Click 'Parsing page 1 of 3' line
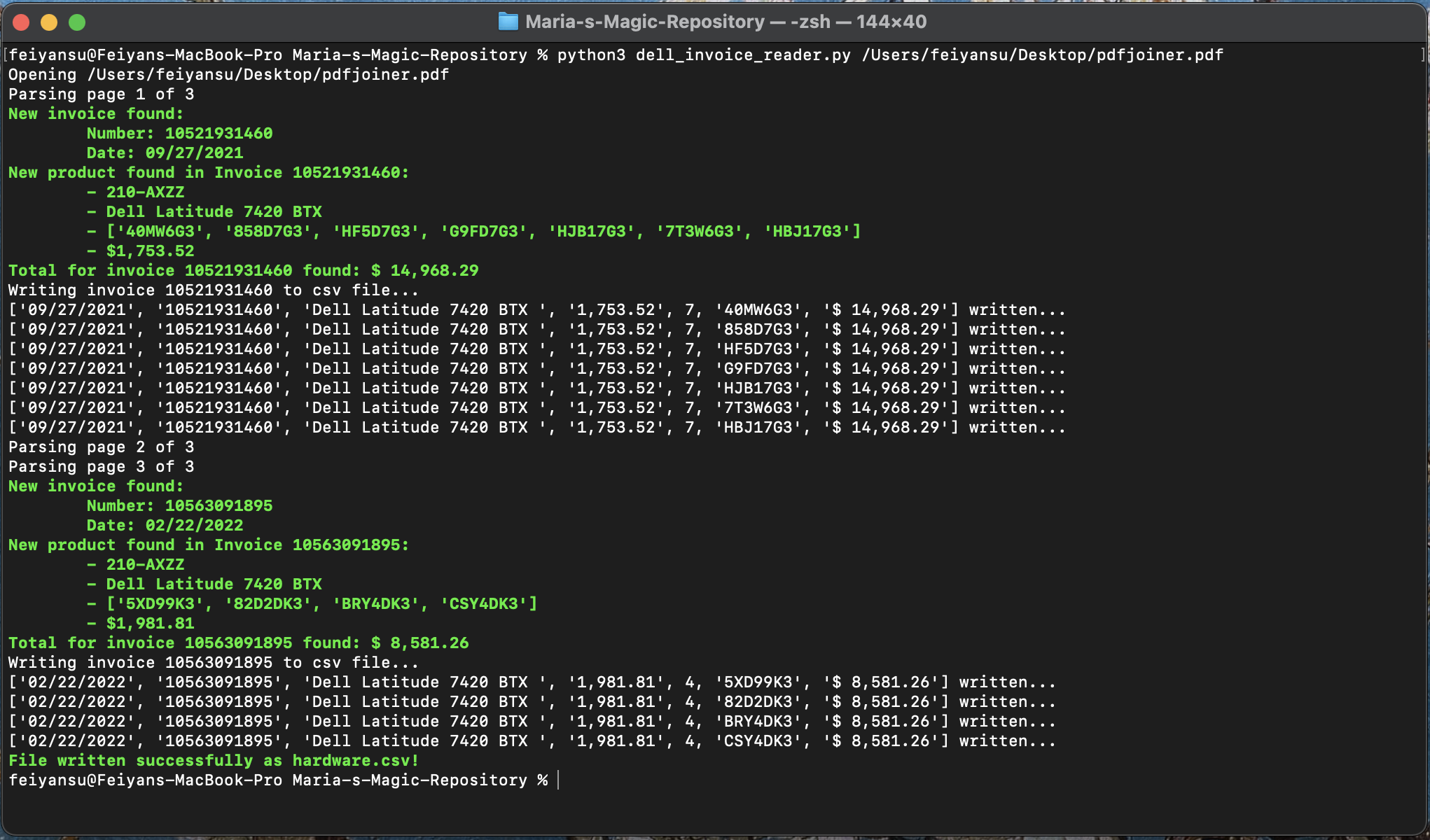The height and width of the screenshot is (840, 1430). coord(102,94)
